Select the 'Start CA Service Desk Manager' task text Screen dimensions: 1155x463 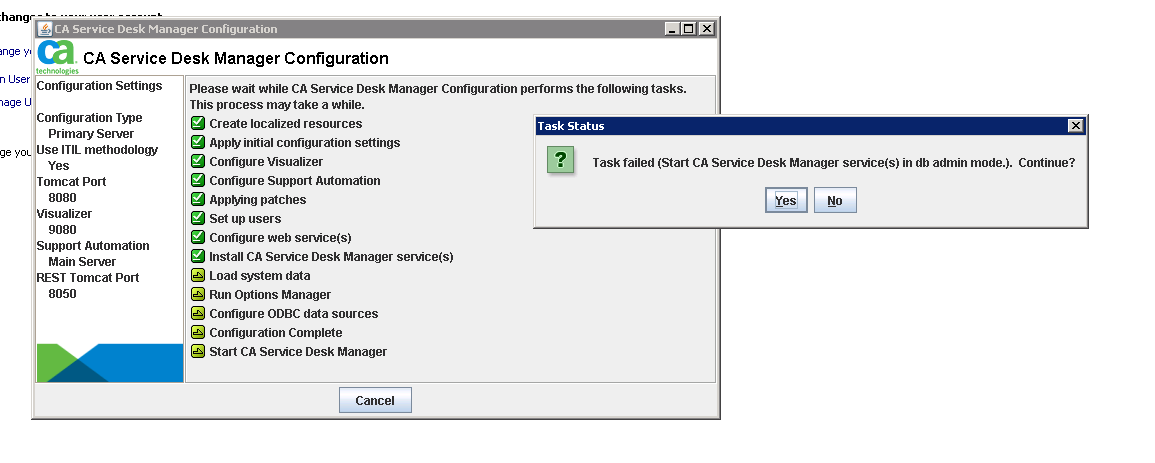click(x=298, y=352)
